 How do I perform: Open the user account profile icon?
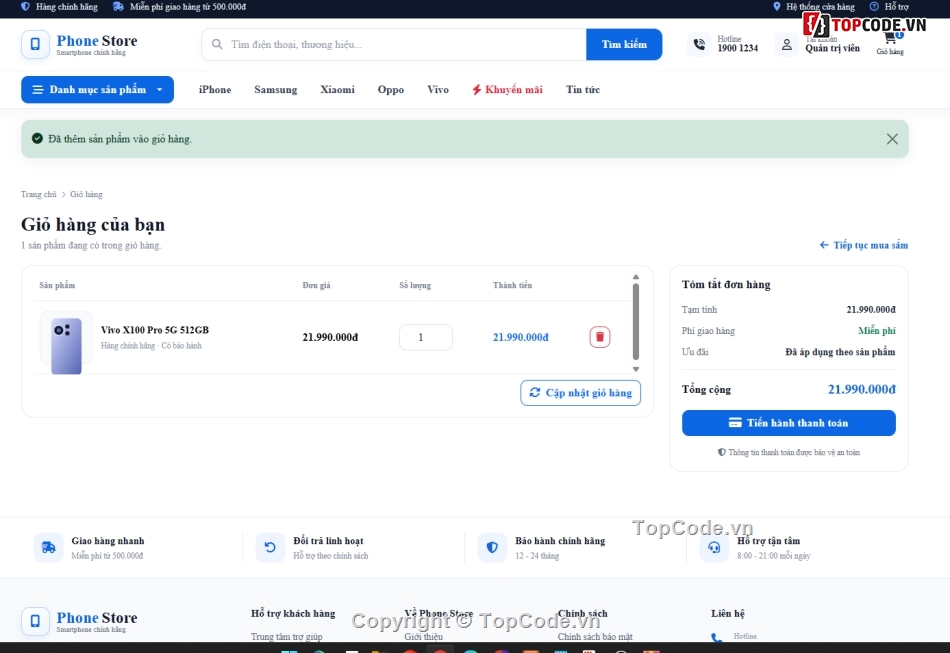pos(786,44)
